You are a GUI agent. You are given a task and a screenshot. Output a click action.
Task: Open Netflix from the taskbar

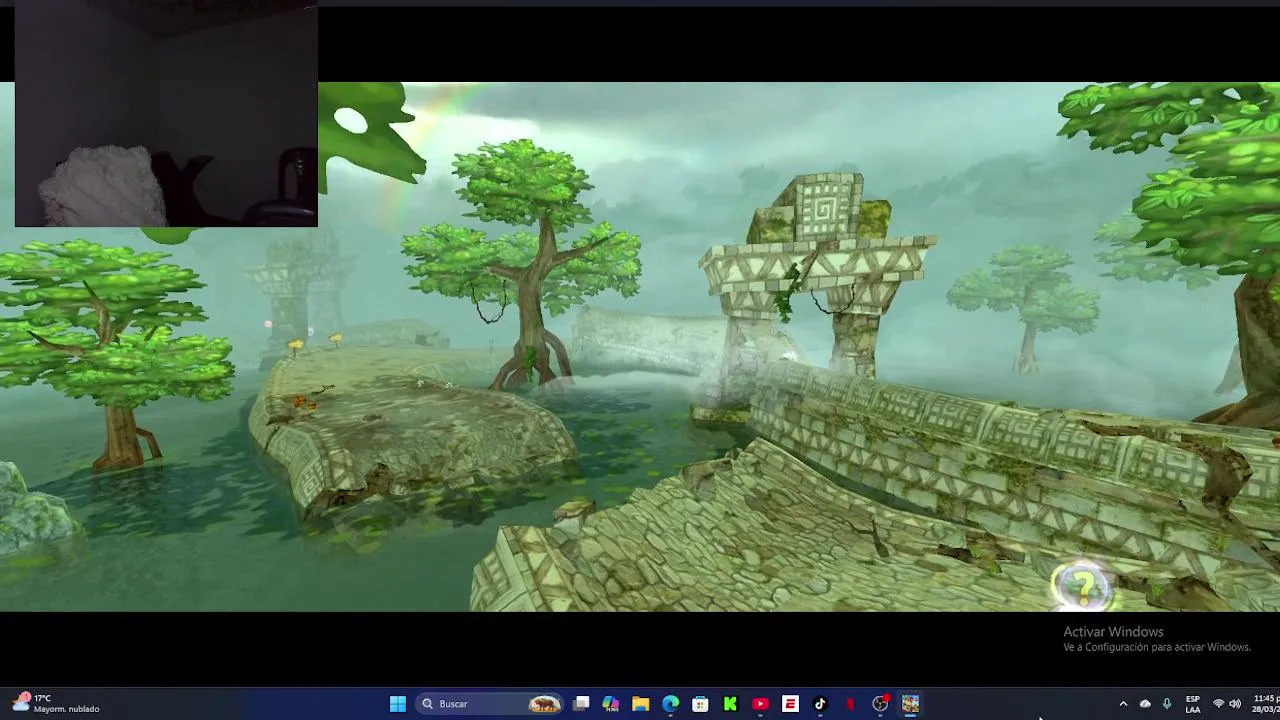851,704
